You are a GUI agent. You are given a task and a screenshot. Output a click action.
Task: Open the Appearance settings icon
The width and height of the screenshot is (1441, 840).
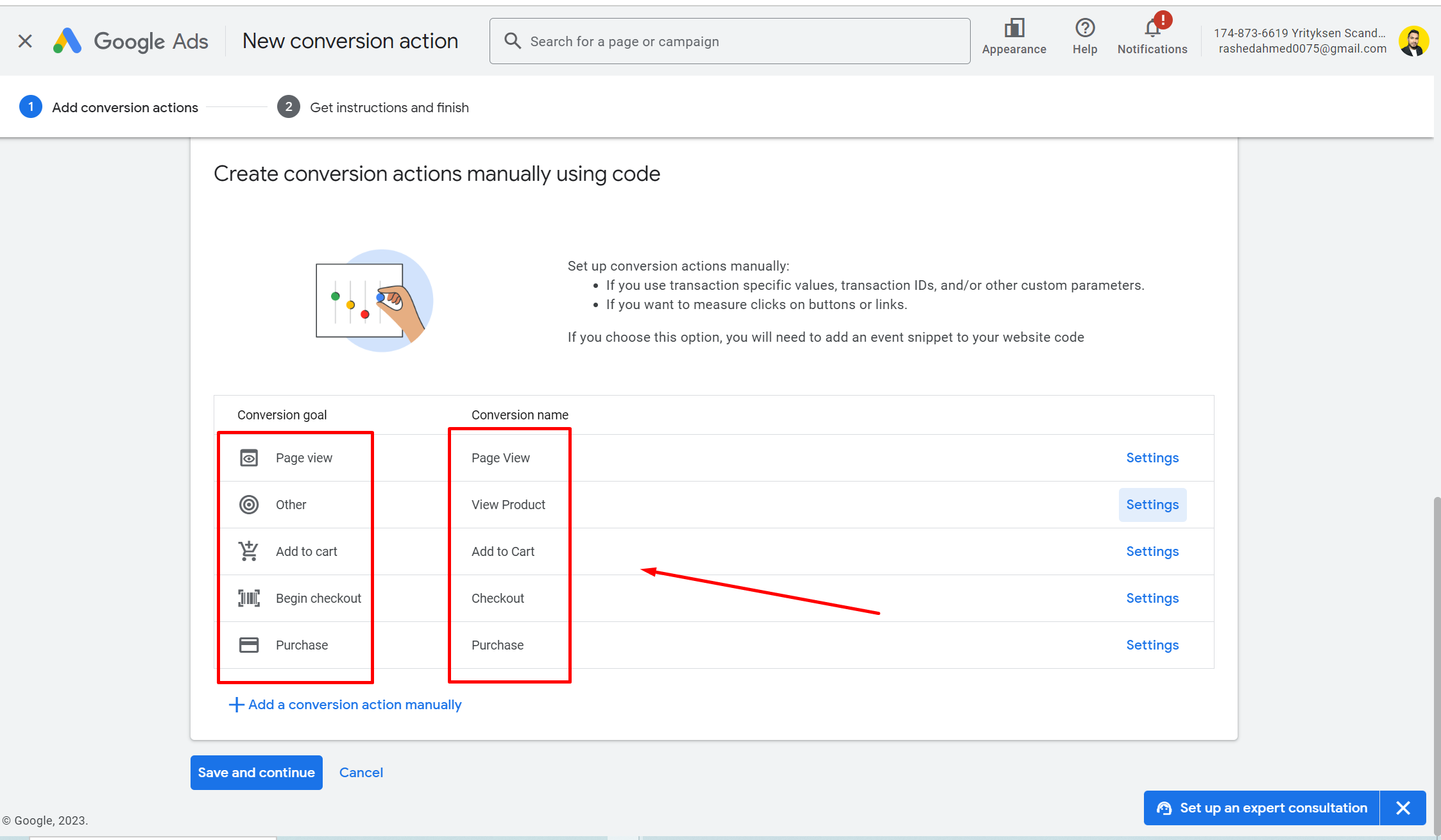(1014, 29)
